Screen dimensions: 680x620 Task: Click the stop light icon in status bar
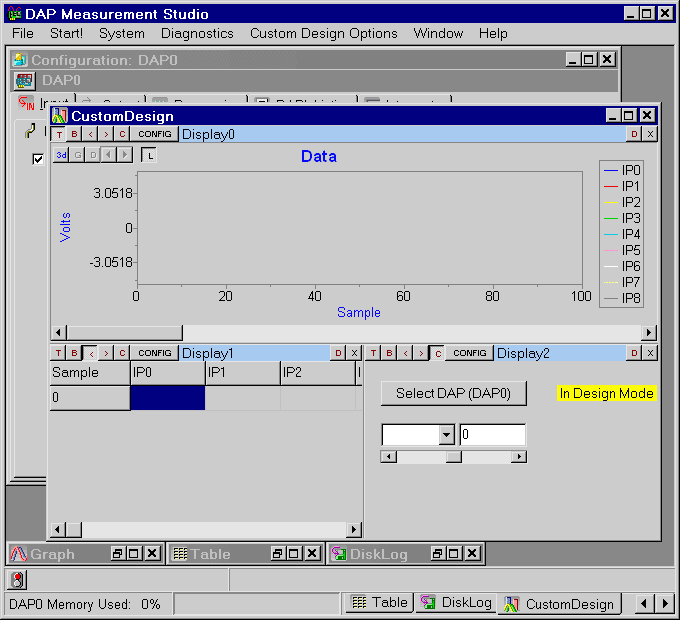pyautogui.click(x=17, y=580)
